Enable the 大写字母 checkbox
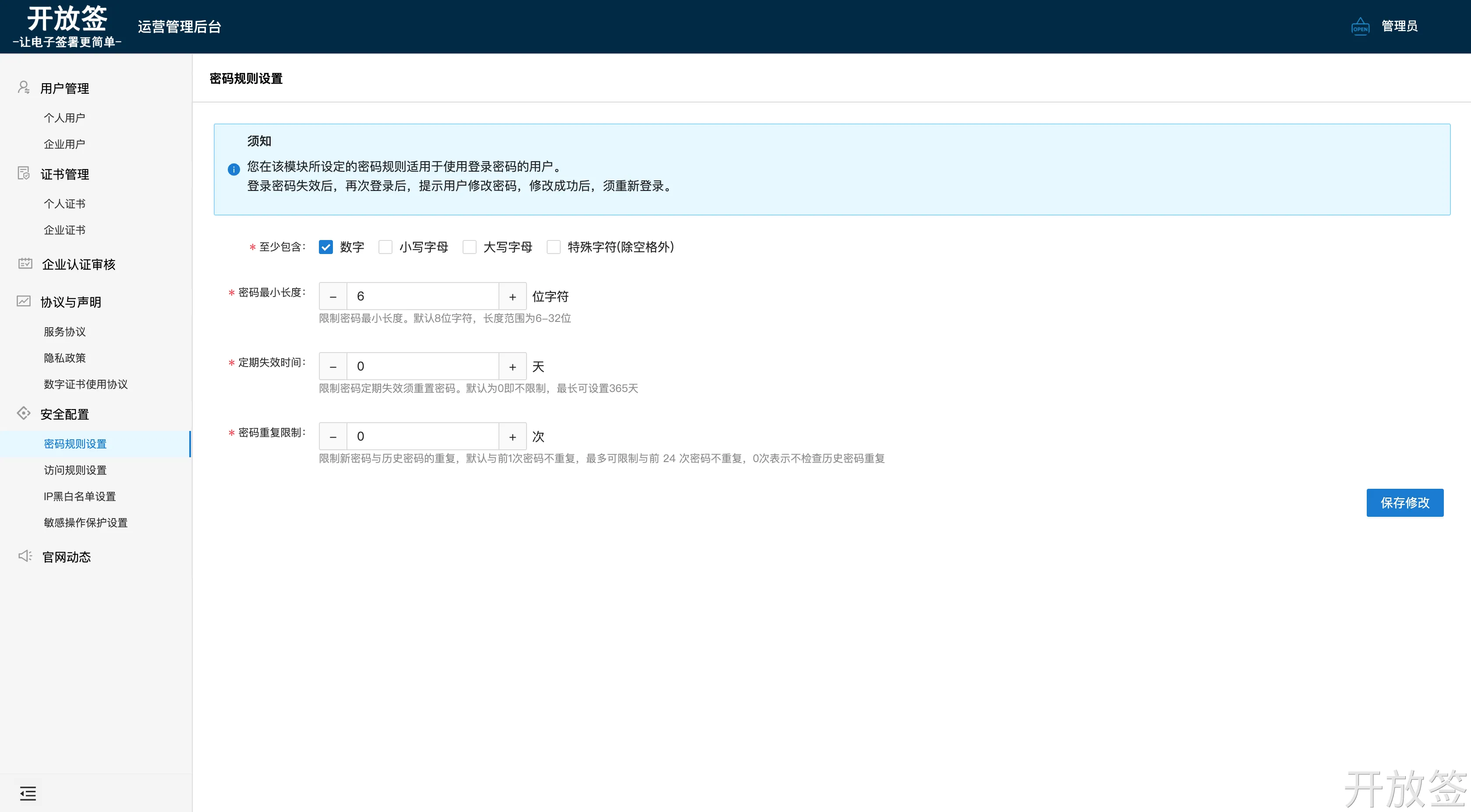Viewport: 1471px width, 812px height. coord(470,247)
